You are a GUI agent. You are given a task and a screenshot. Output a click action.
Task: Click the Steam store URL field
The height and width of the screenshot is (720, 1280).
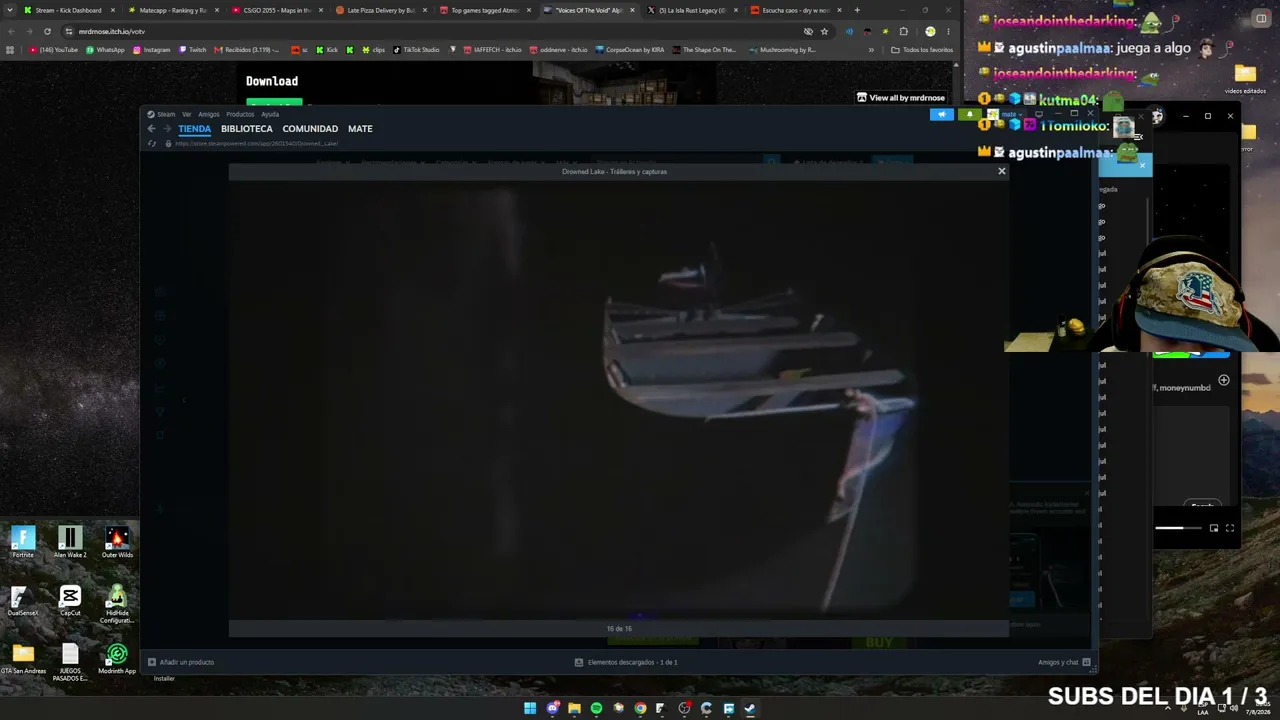coord(256,143)
